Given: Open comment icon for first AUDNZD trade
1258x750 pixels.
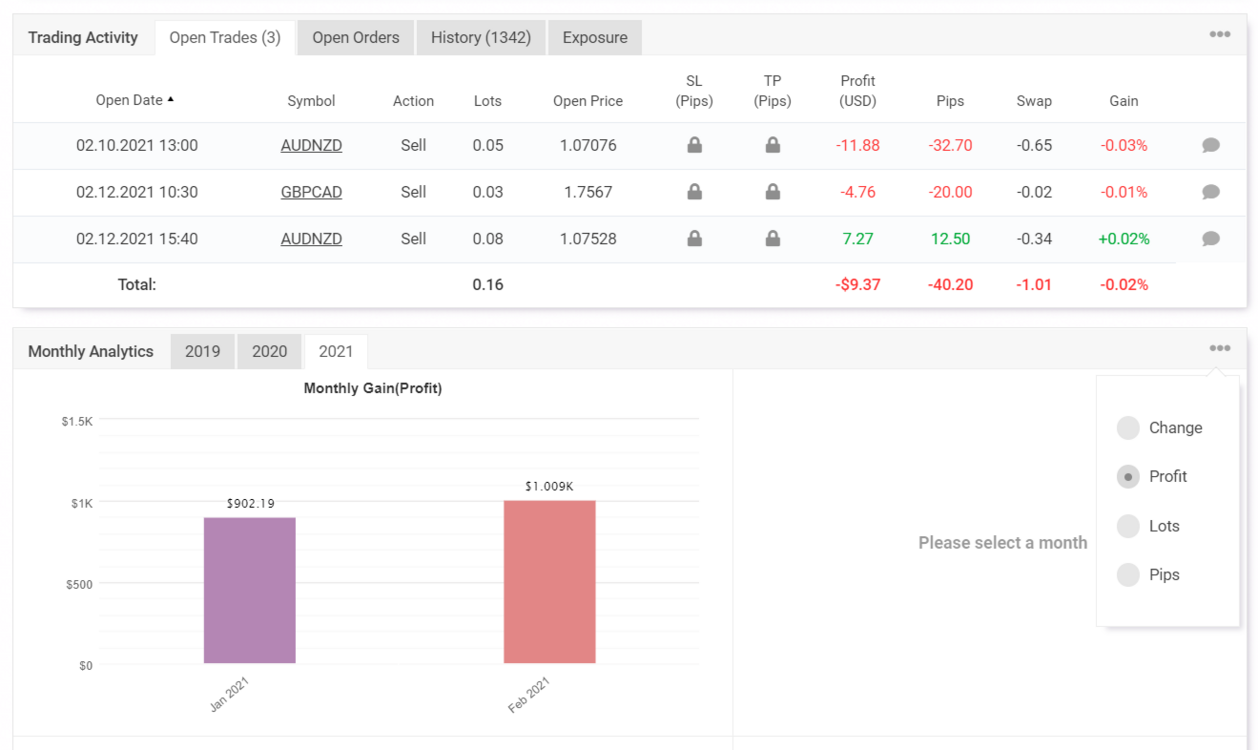Looking at the screenshot, I should [x=1210, y=146].
